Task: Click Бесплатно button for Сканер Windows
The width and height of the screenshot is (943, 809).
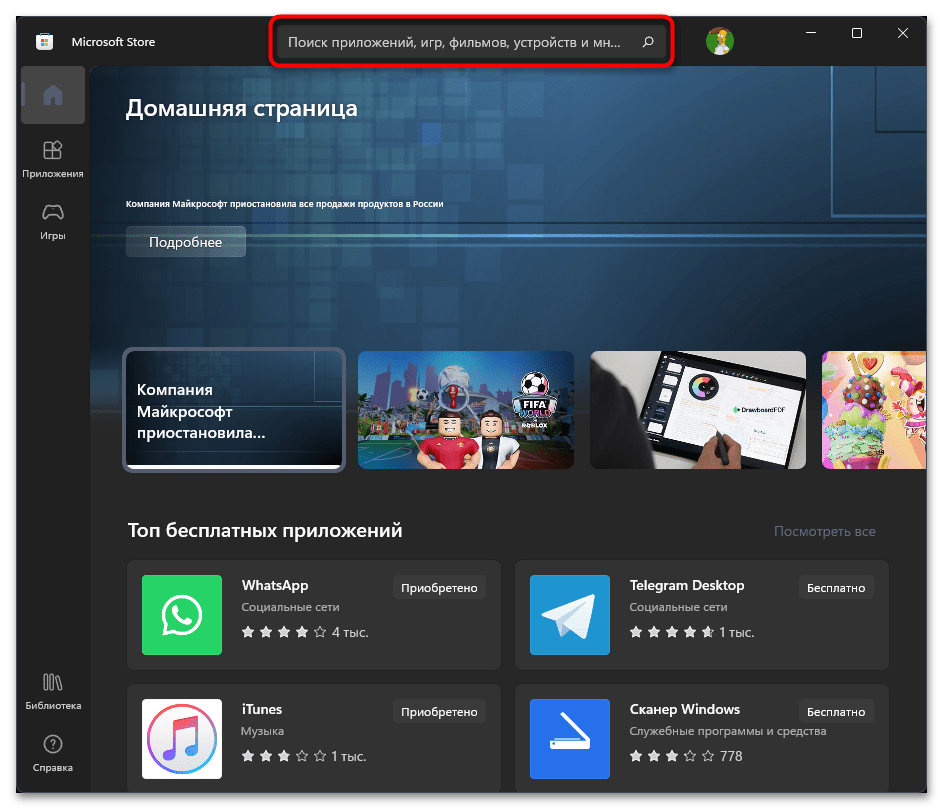Action: click(835, 712)
